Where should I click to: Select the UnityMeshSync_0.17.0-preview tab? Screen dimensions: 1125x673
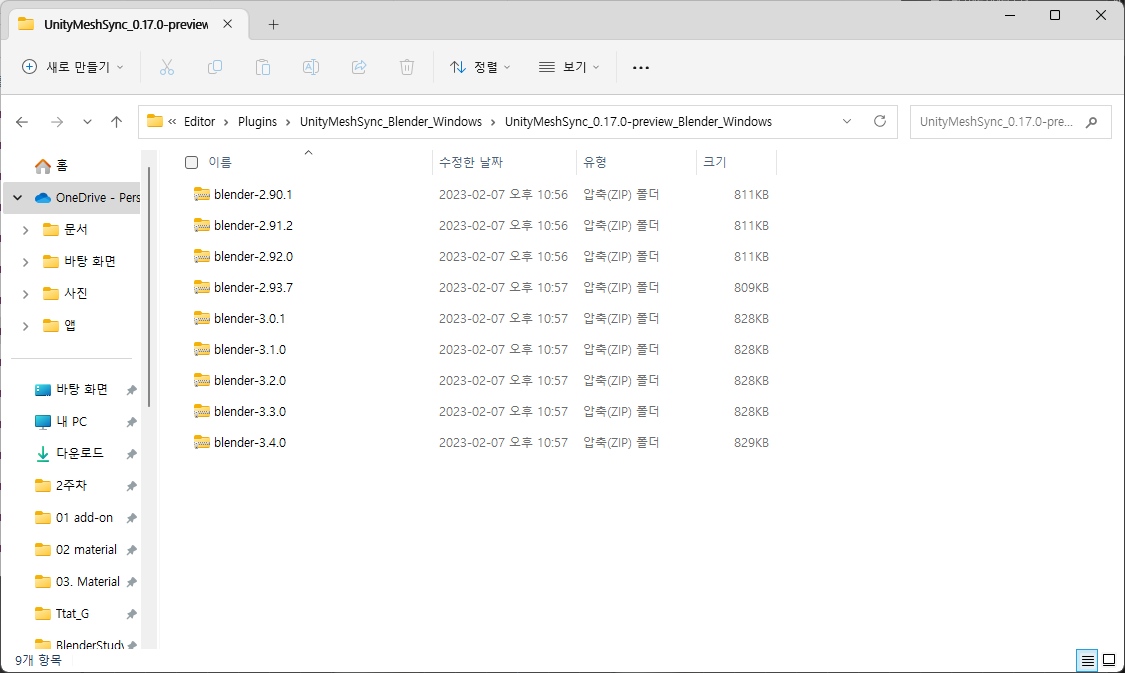126,24
